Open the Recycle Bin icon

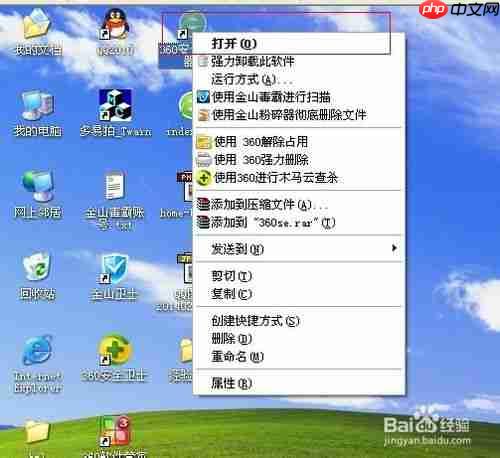37,266
